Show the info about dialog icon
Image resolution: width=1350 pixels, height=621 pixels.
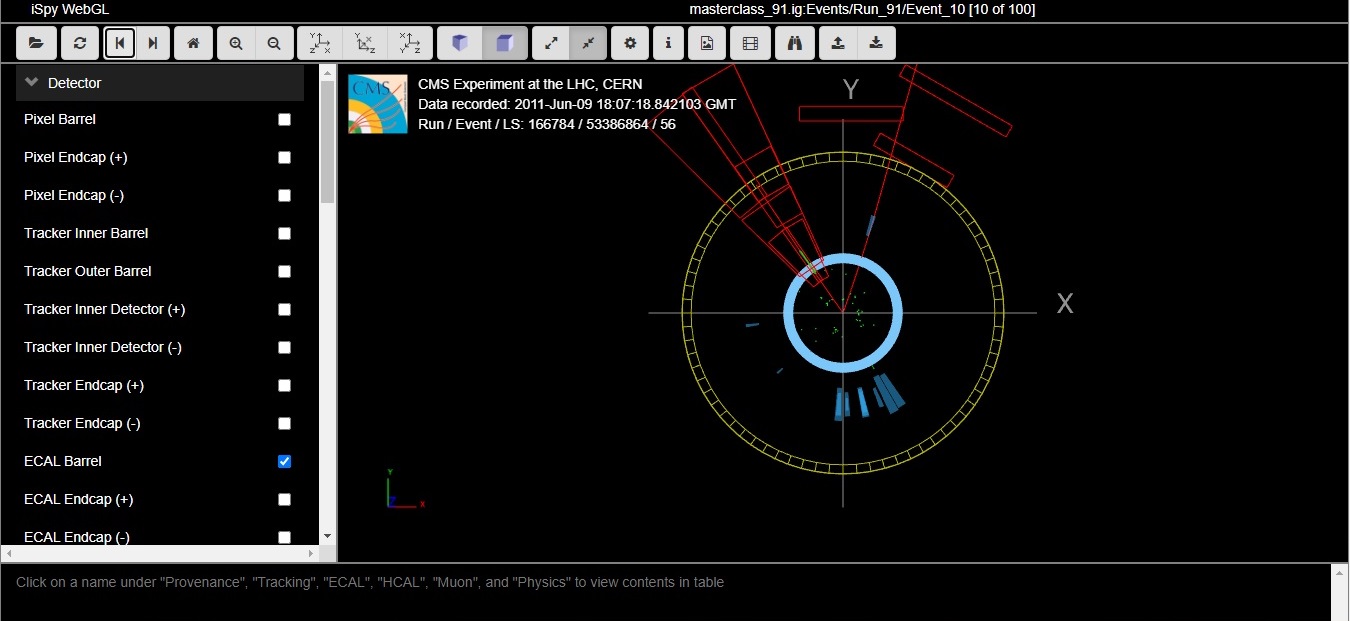pyautogui.click(x=668, y=43)
